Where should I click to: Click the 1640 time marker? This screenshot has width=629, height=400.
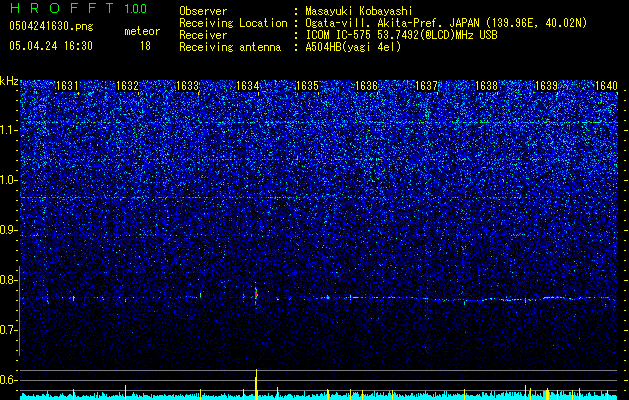coord(607,86)
